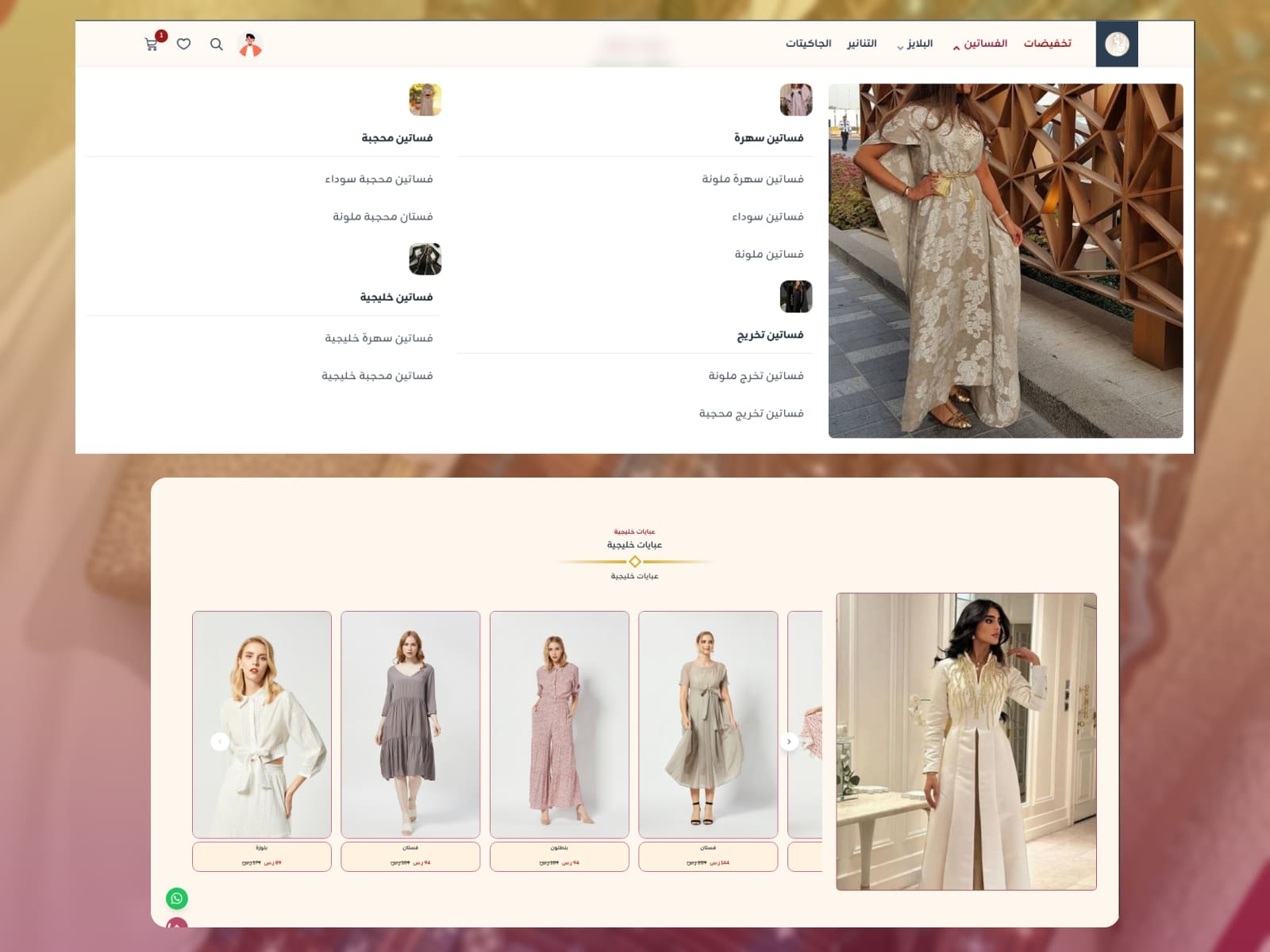The width and height of the screenshot is (1270, 952).
Task: Open pink floral pants product image
Action: point(560,724)
